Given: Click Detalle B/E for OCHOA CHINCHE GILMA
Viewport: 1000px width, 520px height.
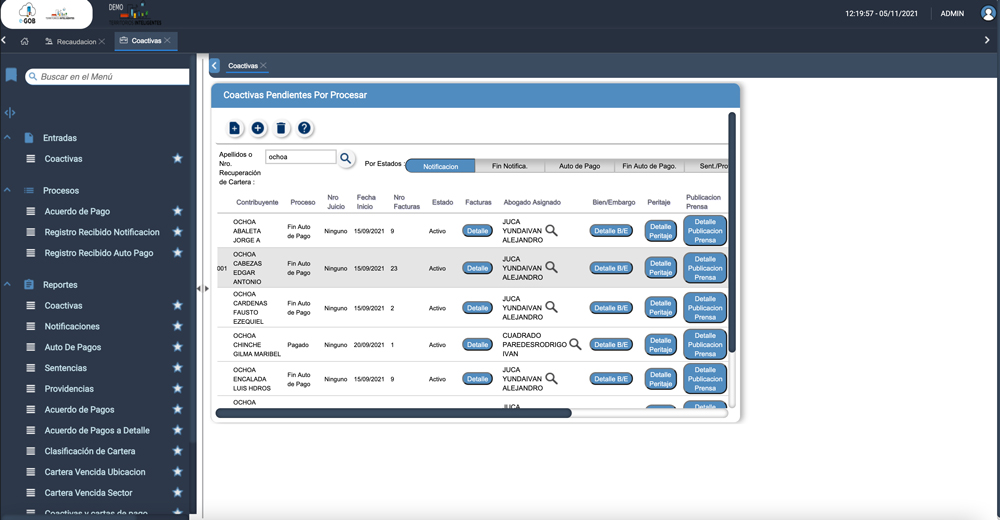Looking at the screenshot, I should click(611, 345).
